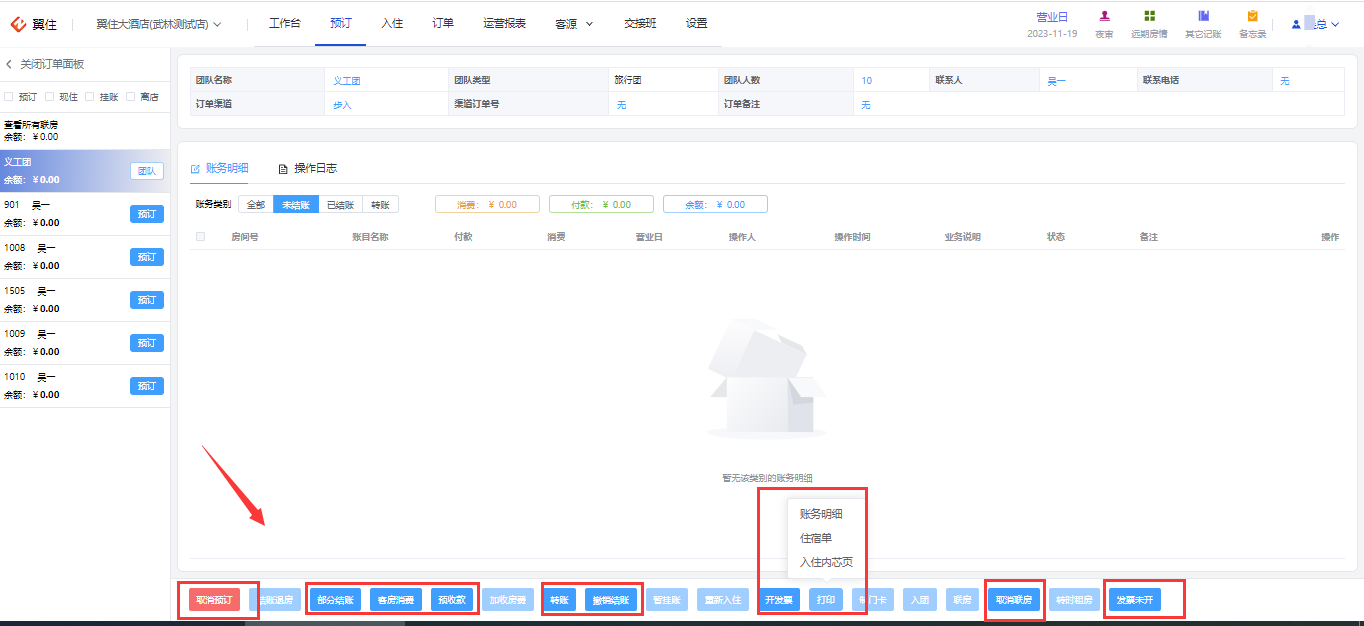The height and width of the screenshot is (626, 1364).
Task: Open the 夜审 night audit icon
Action: pyautogui.click(x=1104, y=16)
